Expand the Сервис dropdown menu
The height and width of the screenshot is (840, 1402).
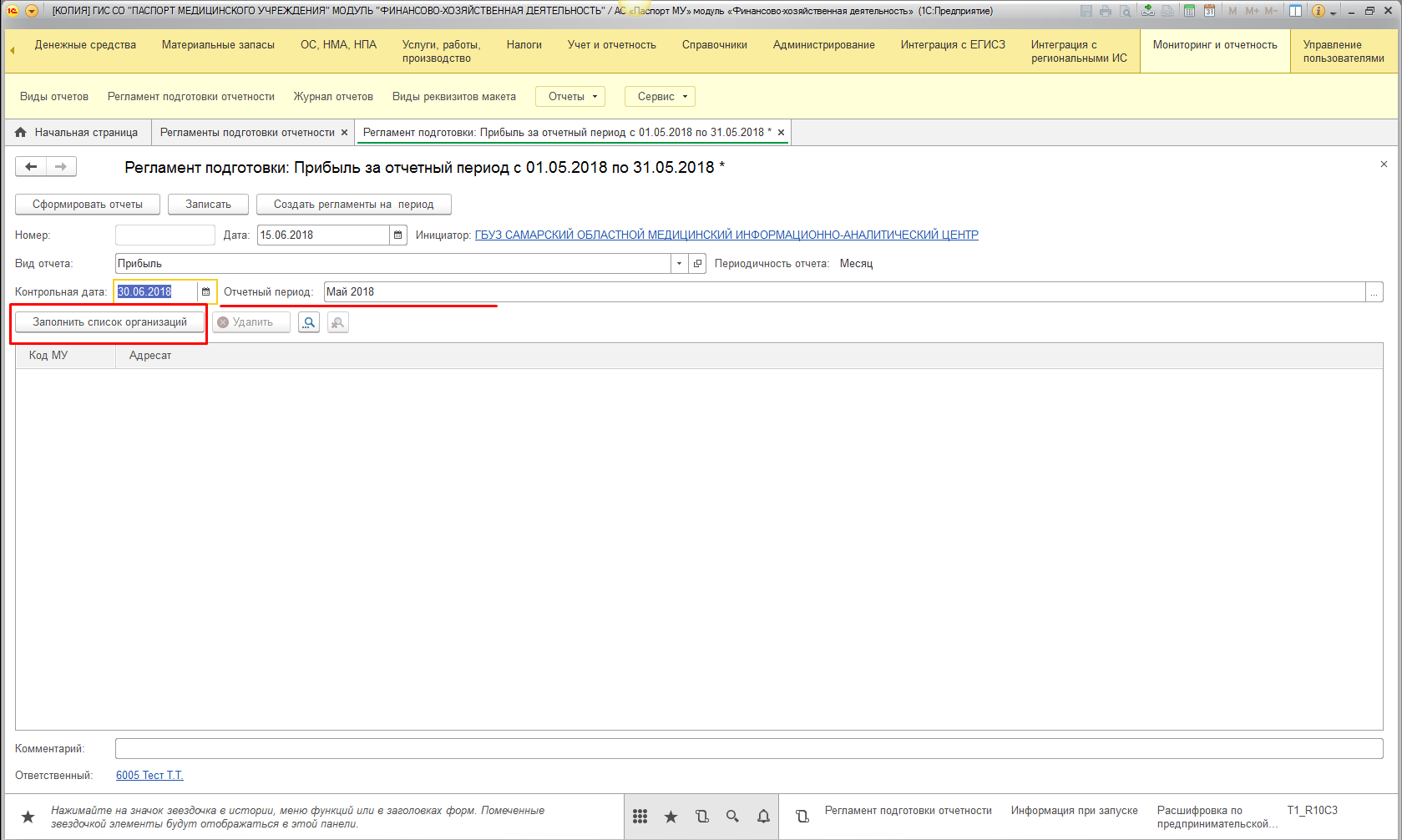tap(660, 97)
